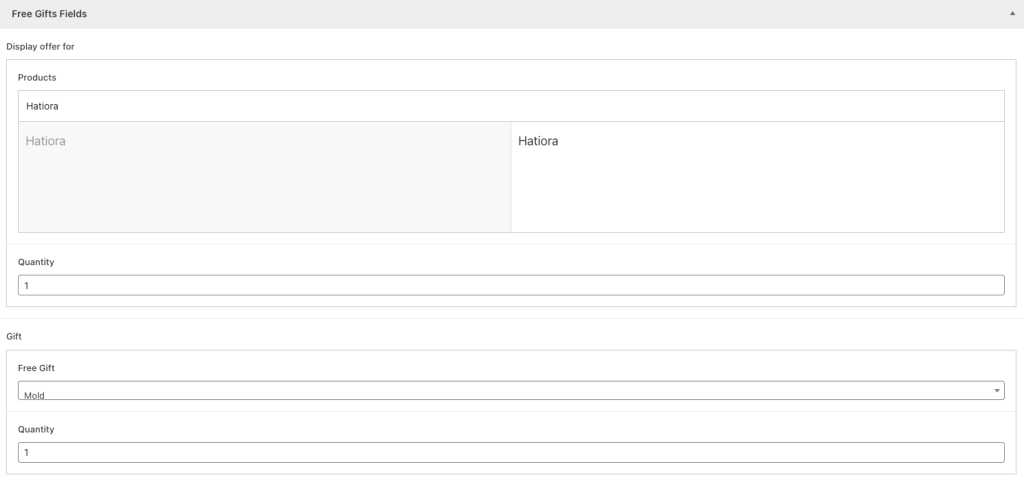Click the Mold value text in dropdown
The width and height of the screenshot is (1024, 482).
tap(35, 394)
